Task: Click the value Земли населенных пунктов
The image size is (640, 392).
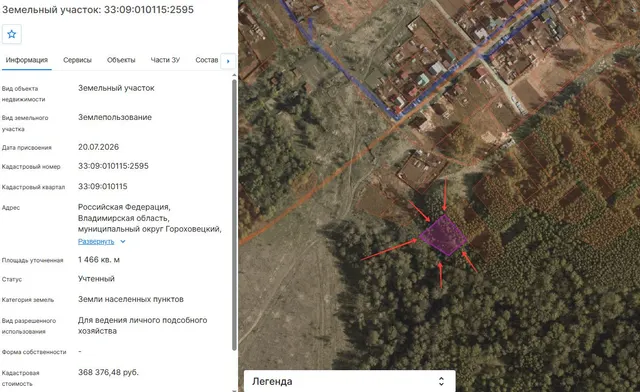Action: [131, 299]
